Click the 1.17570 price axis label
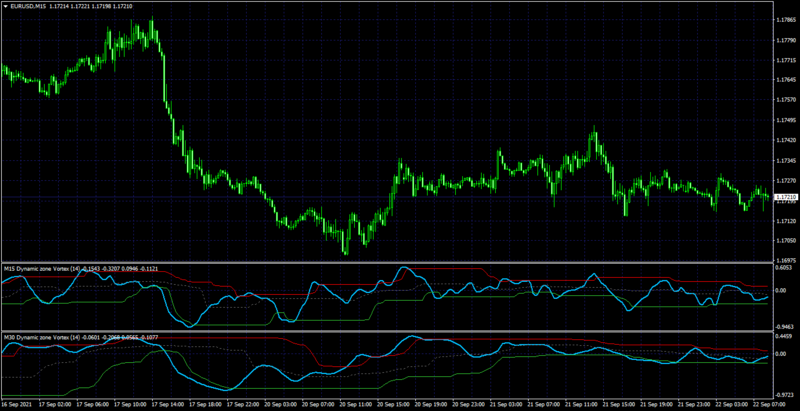Viewport: 800px width, 411px height. click(x=785, y=100)
